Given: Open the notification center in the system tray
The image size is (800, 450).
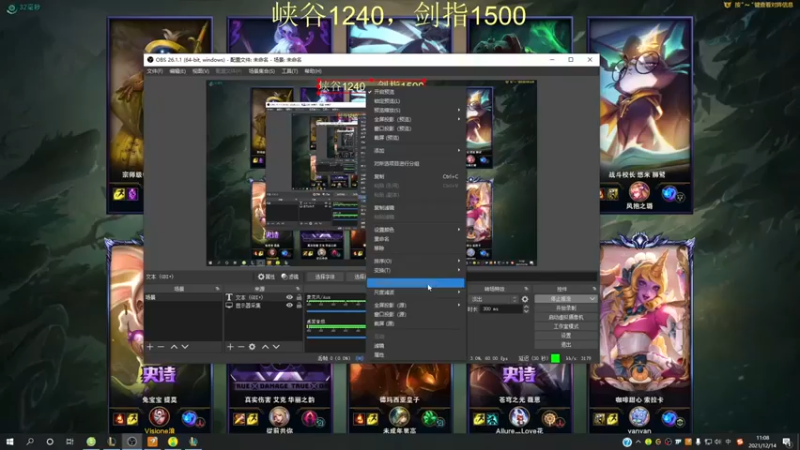Looking at the screenshot, I should (788, 441).
